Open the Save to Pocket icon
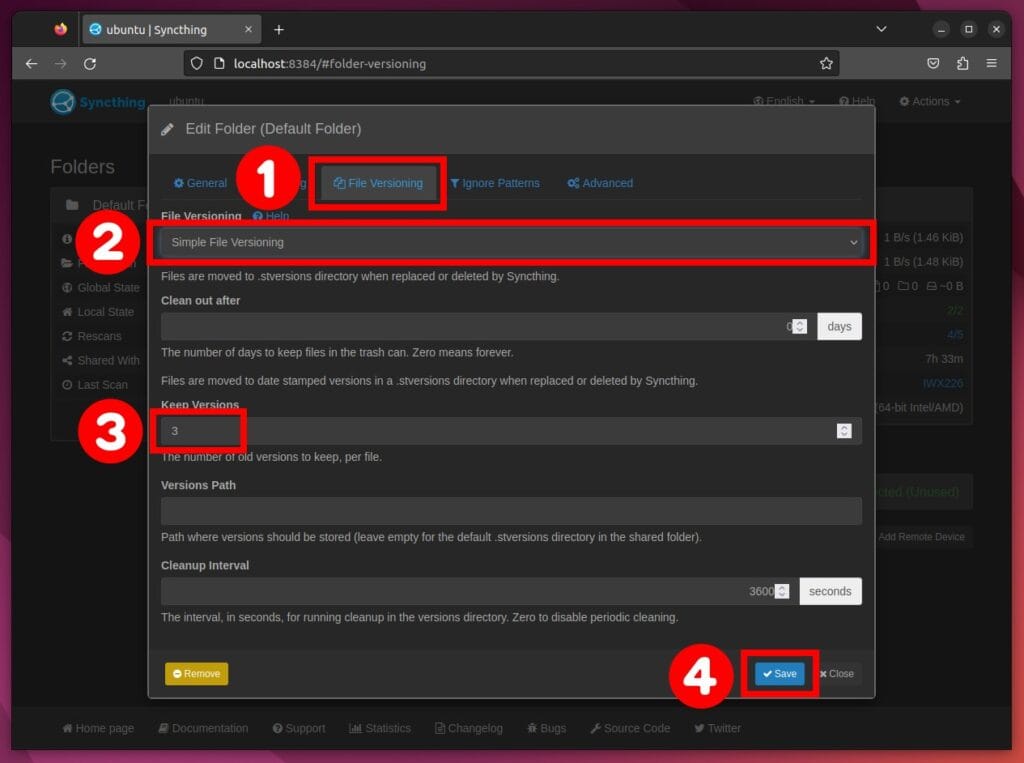Viewport: 1024px width, 763px height. 933,63
